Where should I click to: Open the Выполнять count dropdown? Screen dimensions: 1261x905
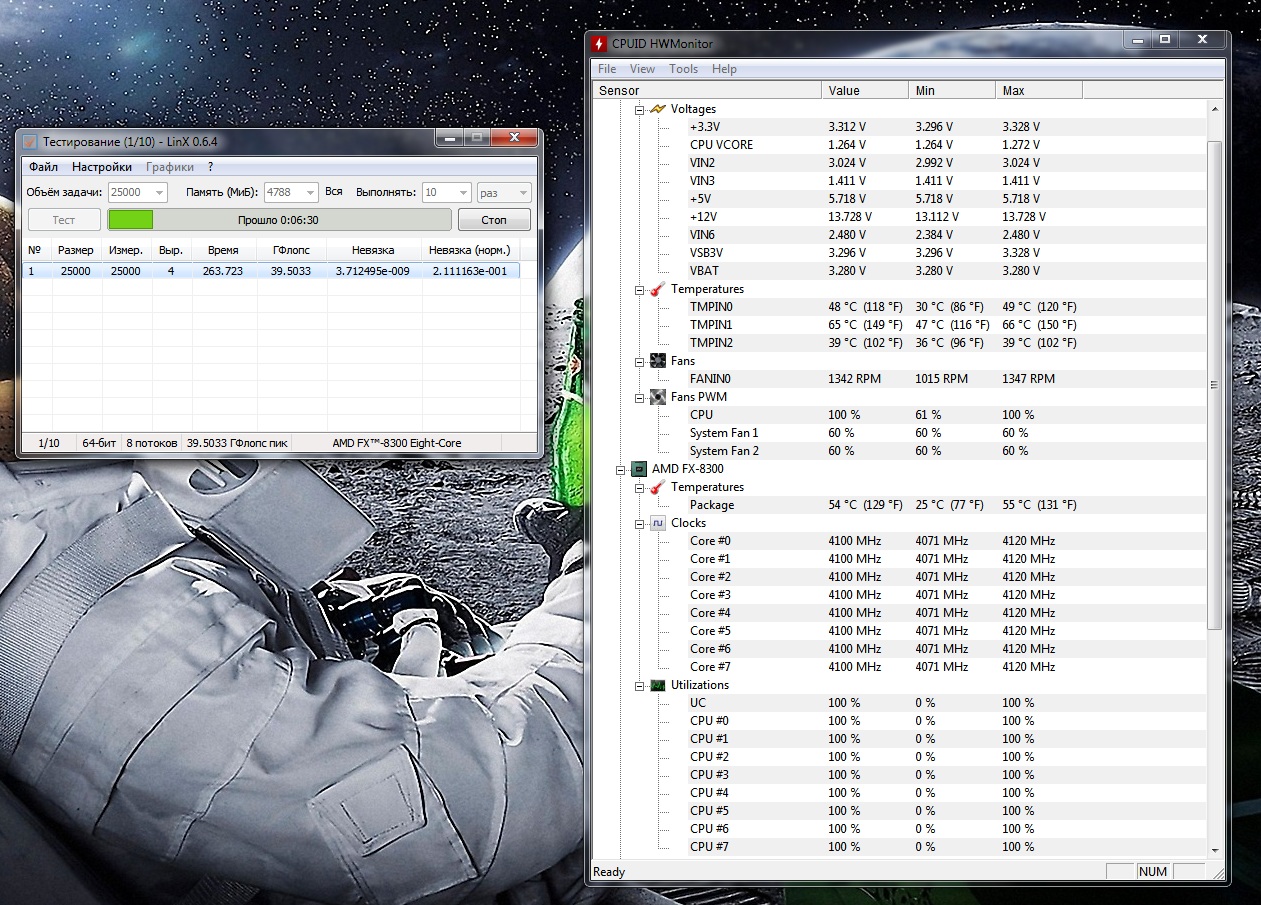coord(463,192)
